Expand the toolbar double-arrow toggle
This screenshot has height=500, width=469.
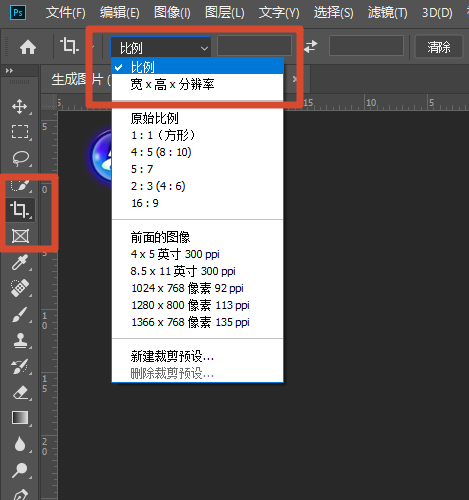pyautogui.click(x=9, y=71)
